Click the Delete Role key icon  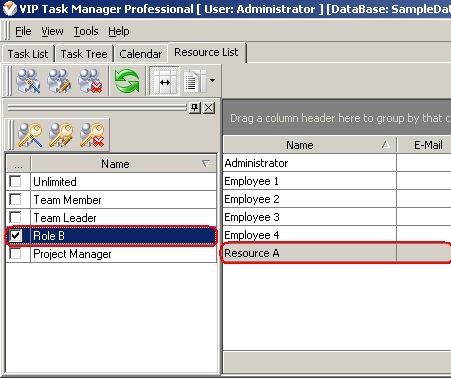(x=92, y=135)
